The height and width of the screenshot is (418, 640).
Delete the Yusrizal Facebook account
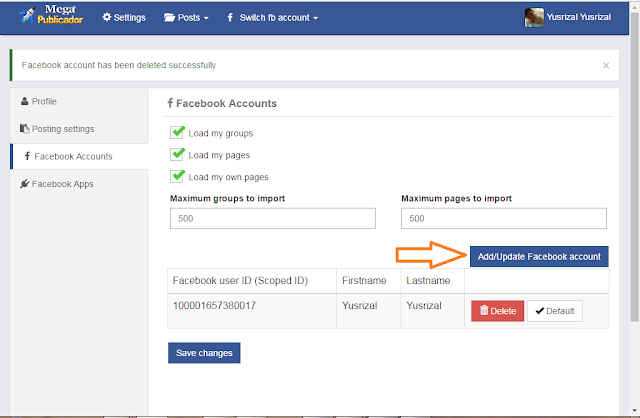pyautogui.click(x=498, y=311)
